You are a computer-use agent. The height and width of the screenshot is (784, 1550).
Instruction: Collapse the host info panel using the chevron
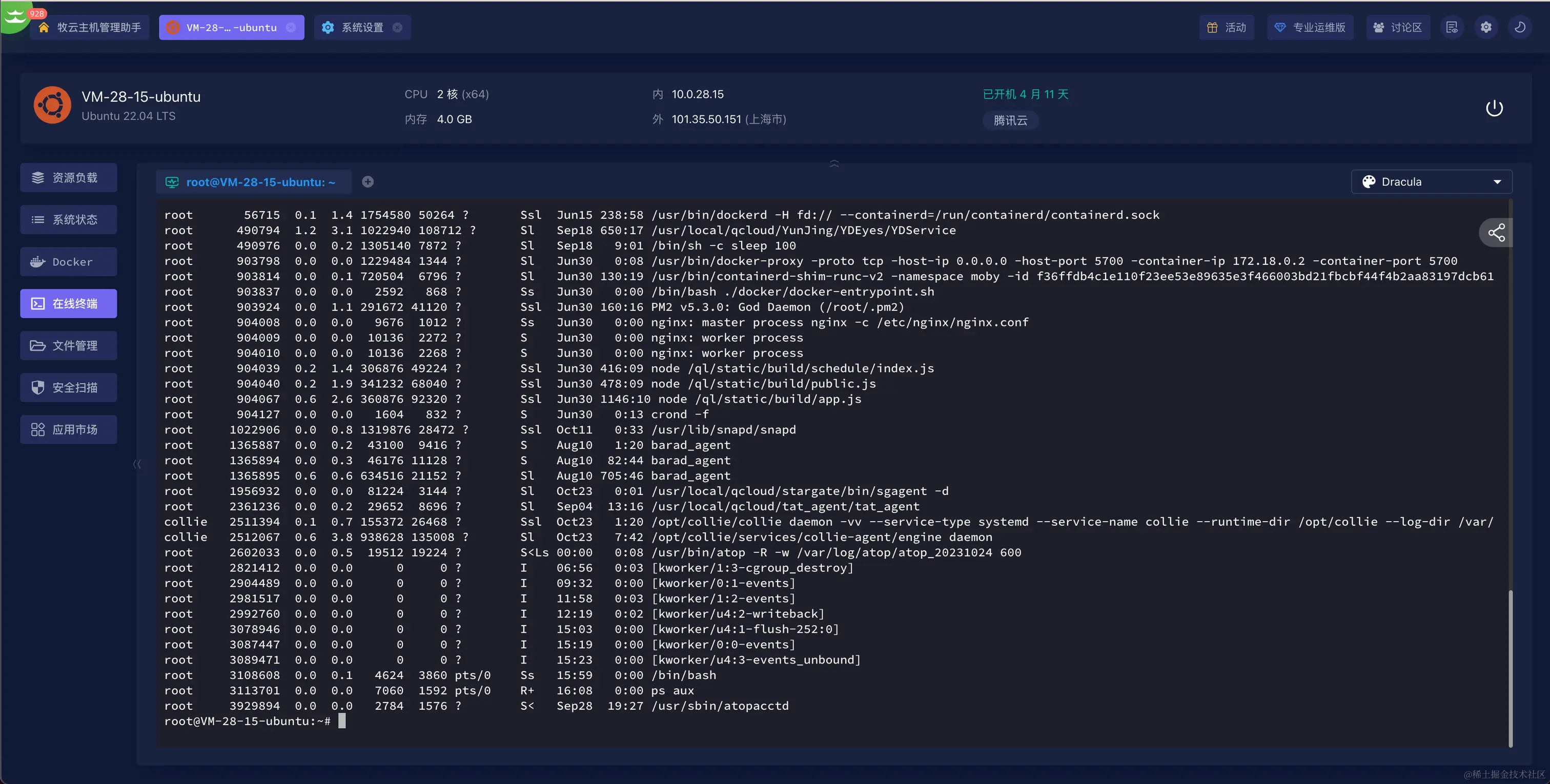click(834, 163)
